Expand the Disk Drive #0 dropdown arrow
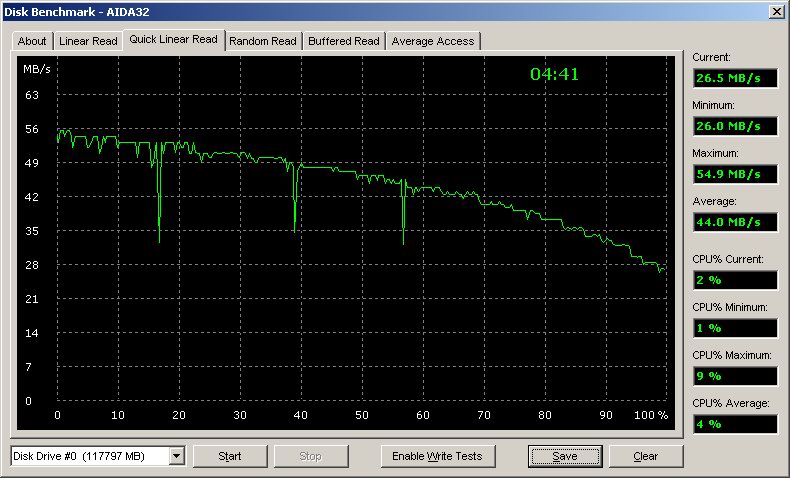The width and height of the screenshot is (790, 478). point(176,456)
